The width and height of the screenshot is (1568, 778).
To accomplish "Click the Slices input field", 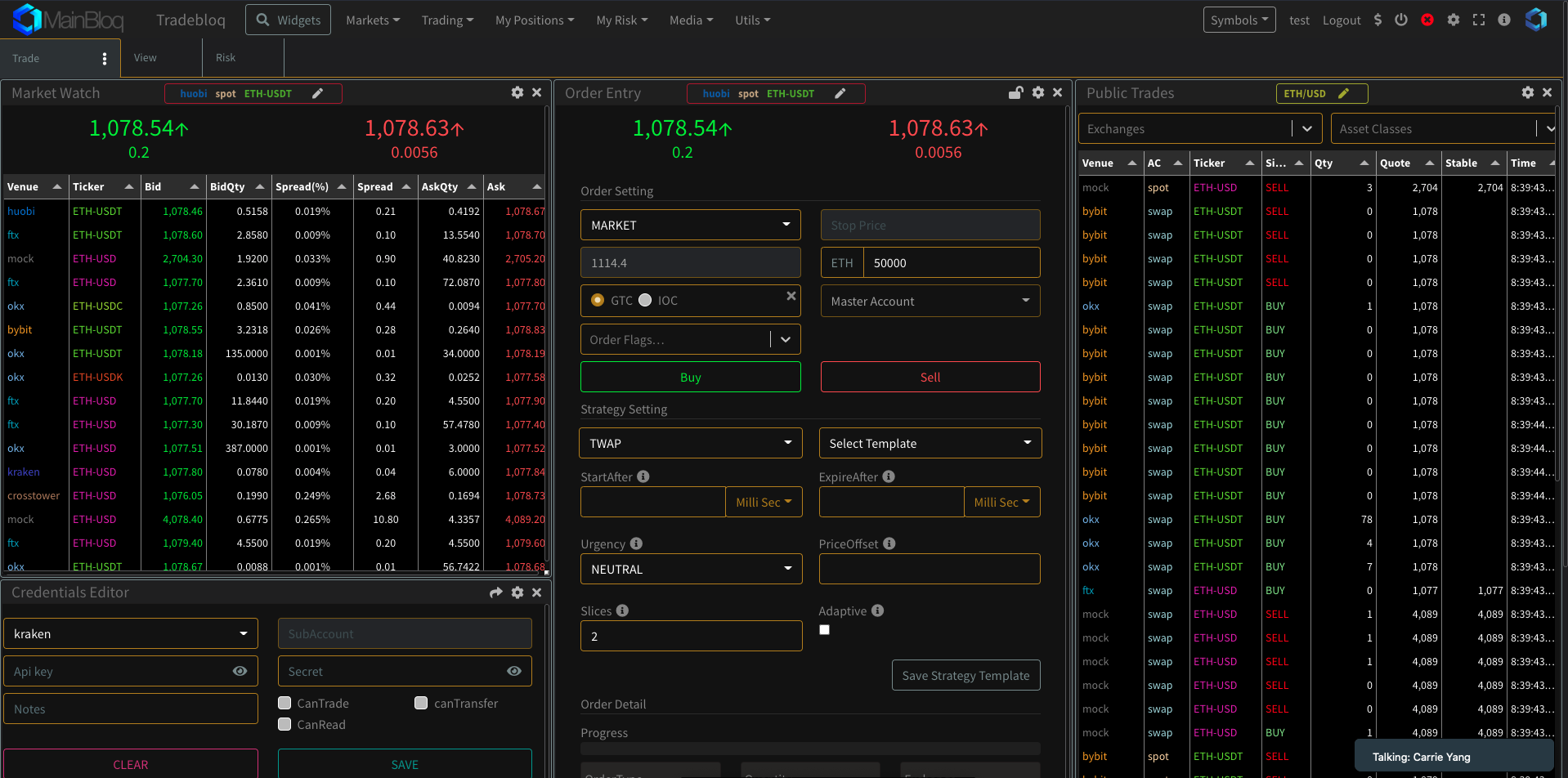I will point(691,636).
